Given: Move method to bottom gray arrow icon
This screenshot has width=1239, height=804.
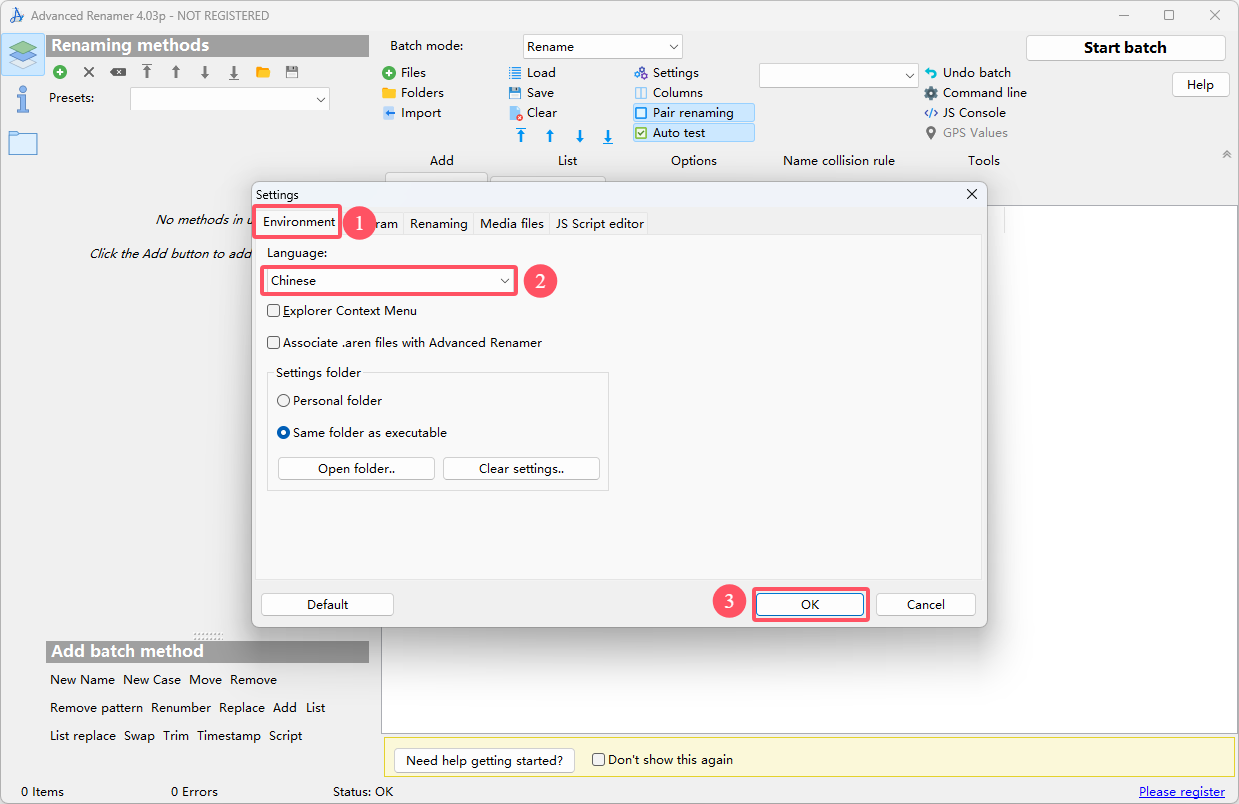Looking at the screenshot, I should [x=234, y=72].
